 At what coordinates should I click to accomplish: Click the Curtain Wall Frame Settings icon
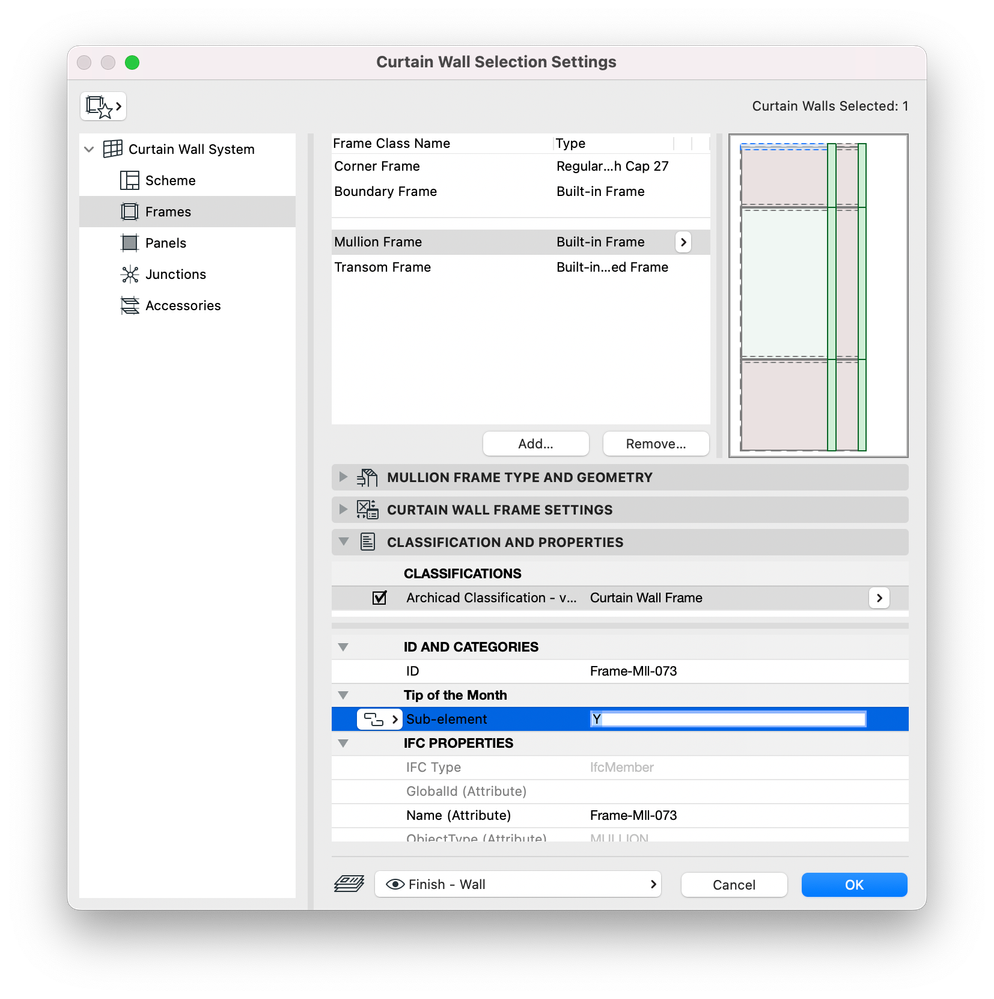click(367, 510)
